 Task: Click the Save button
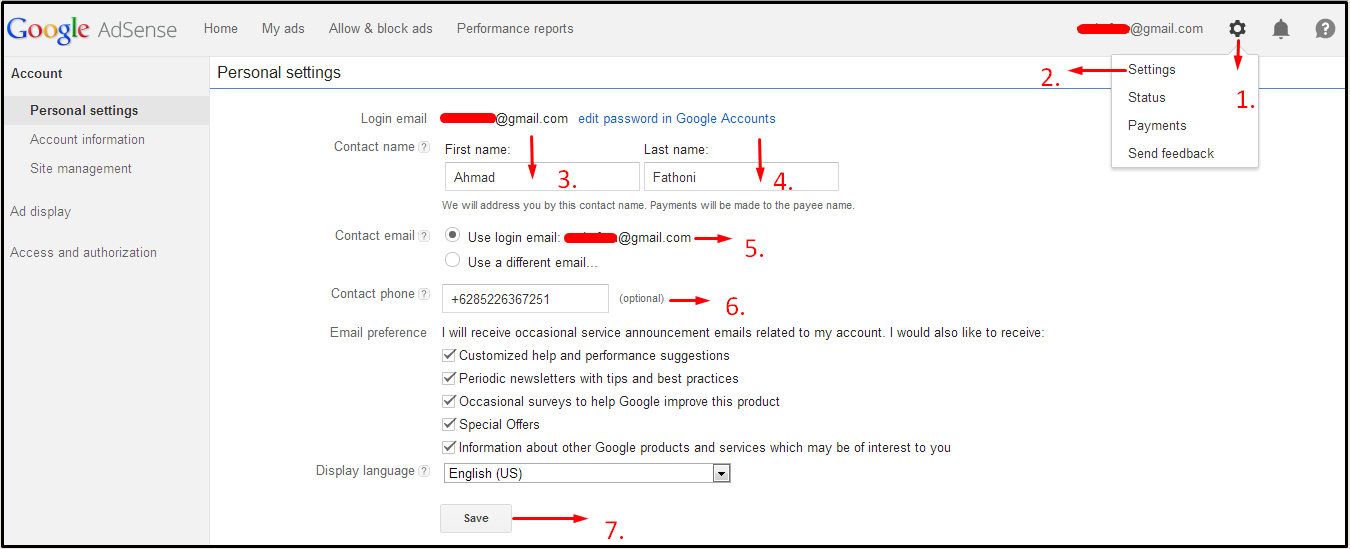point(476,518)
